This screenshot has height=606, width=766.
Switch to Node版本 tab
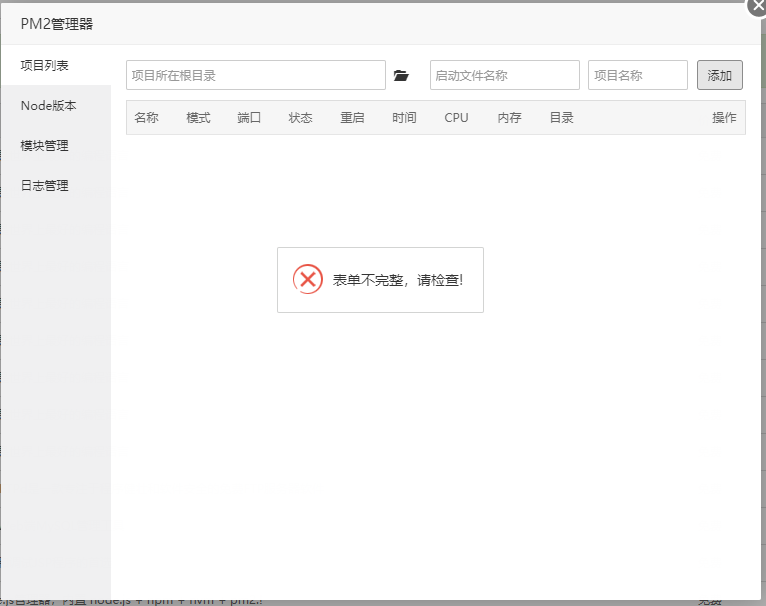click(56, 106)
